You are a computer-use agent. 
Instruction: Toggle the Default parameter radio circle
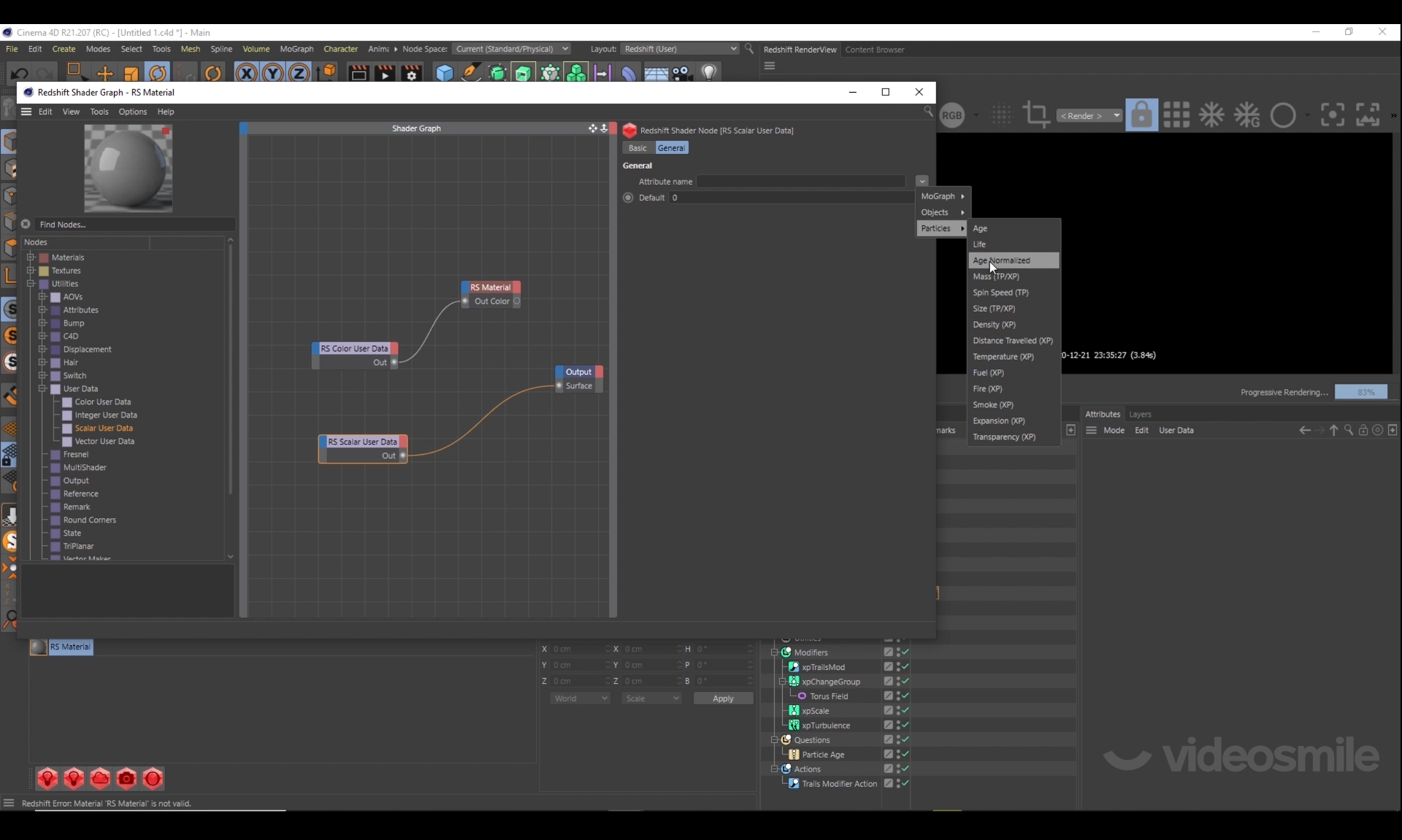click(628, 198)
